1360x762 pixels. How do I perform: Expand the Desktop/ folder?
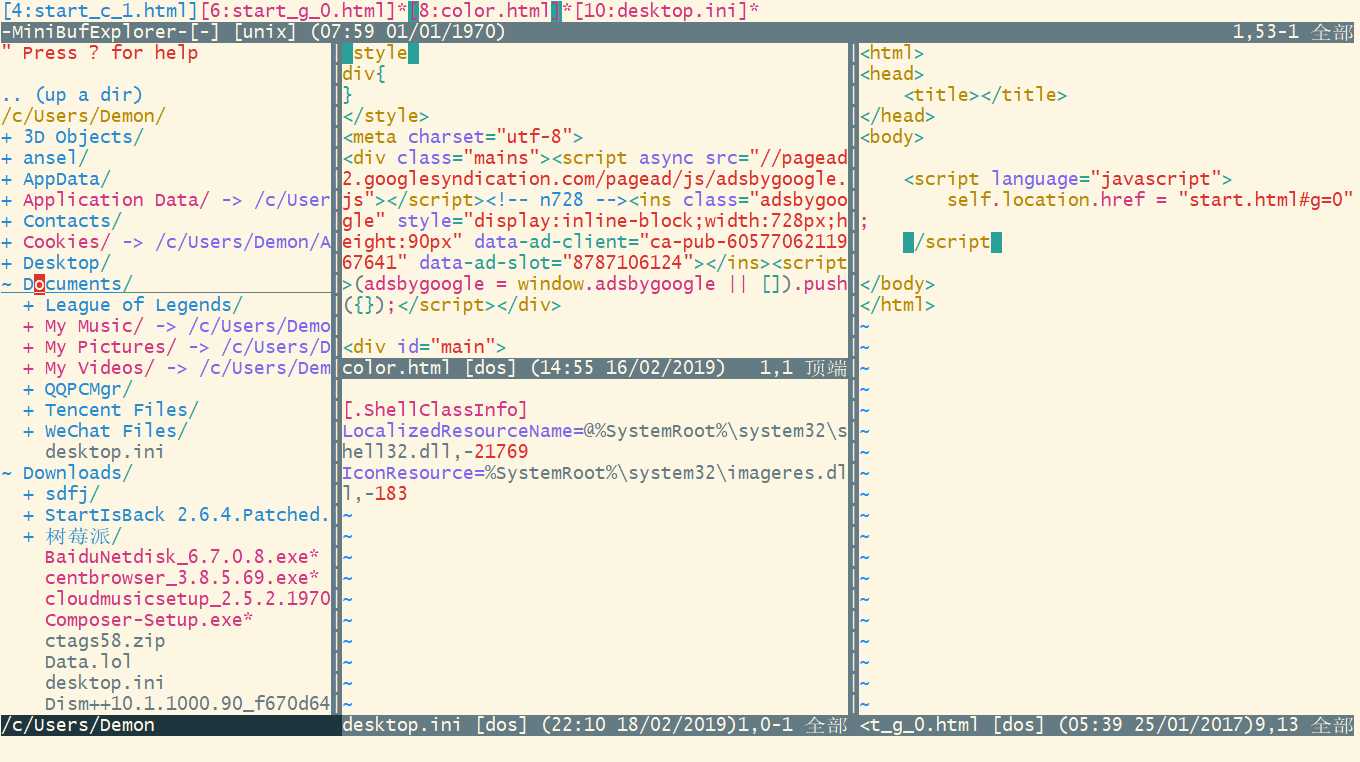click(56, 263)
